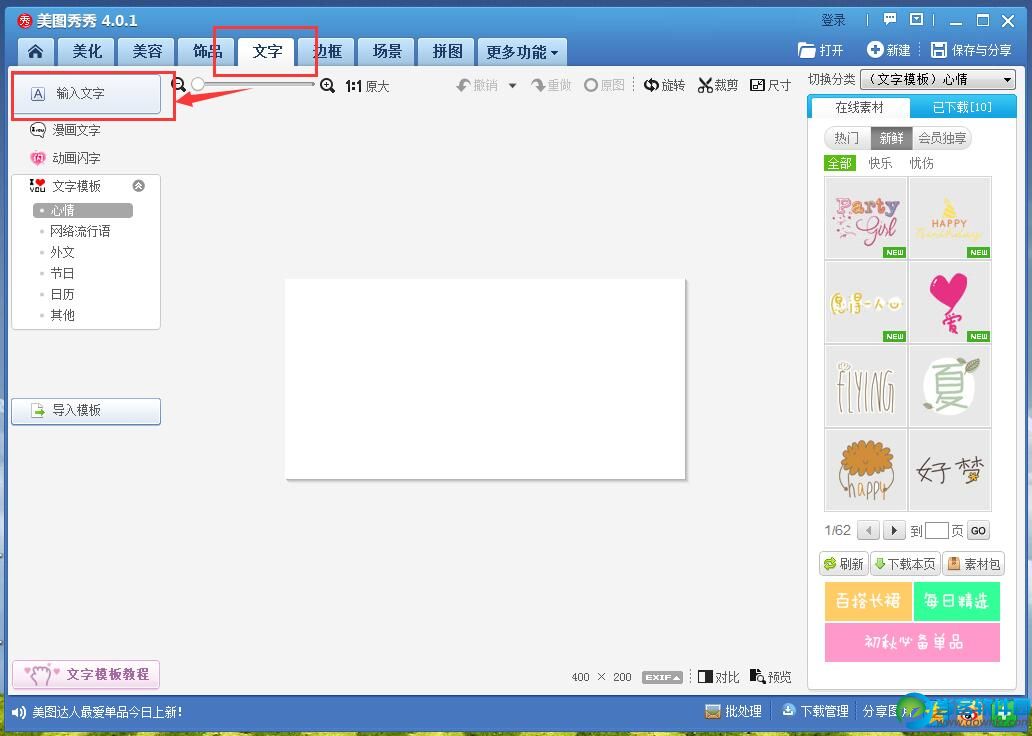Select 外文 category
Image resolution: width=1032 pixels, height=736 pixels.
(x=62, y=252)
